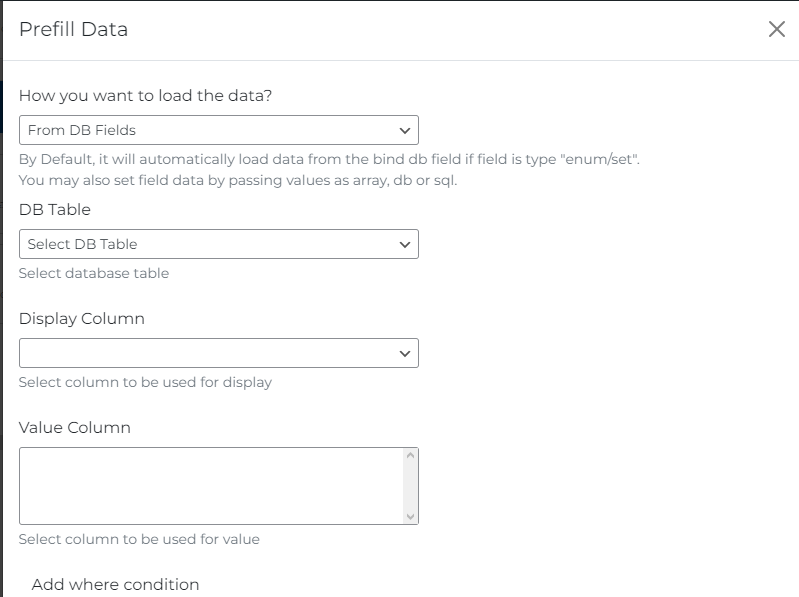Viewport: 799px width, 597px height.
Task: Click the 'Prefill Data' dialog title
Action: (x=74, y=29)
